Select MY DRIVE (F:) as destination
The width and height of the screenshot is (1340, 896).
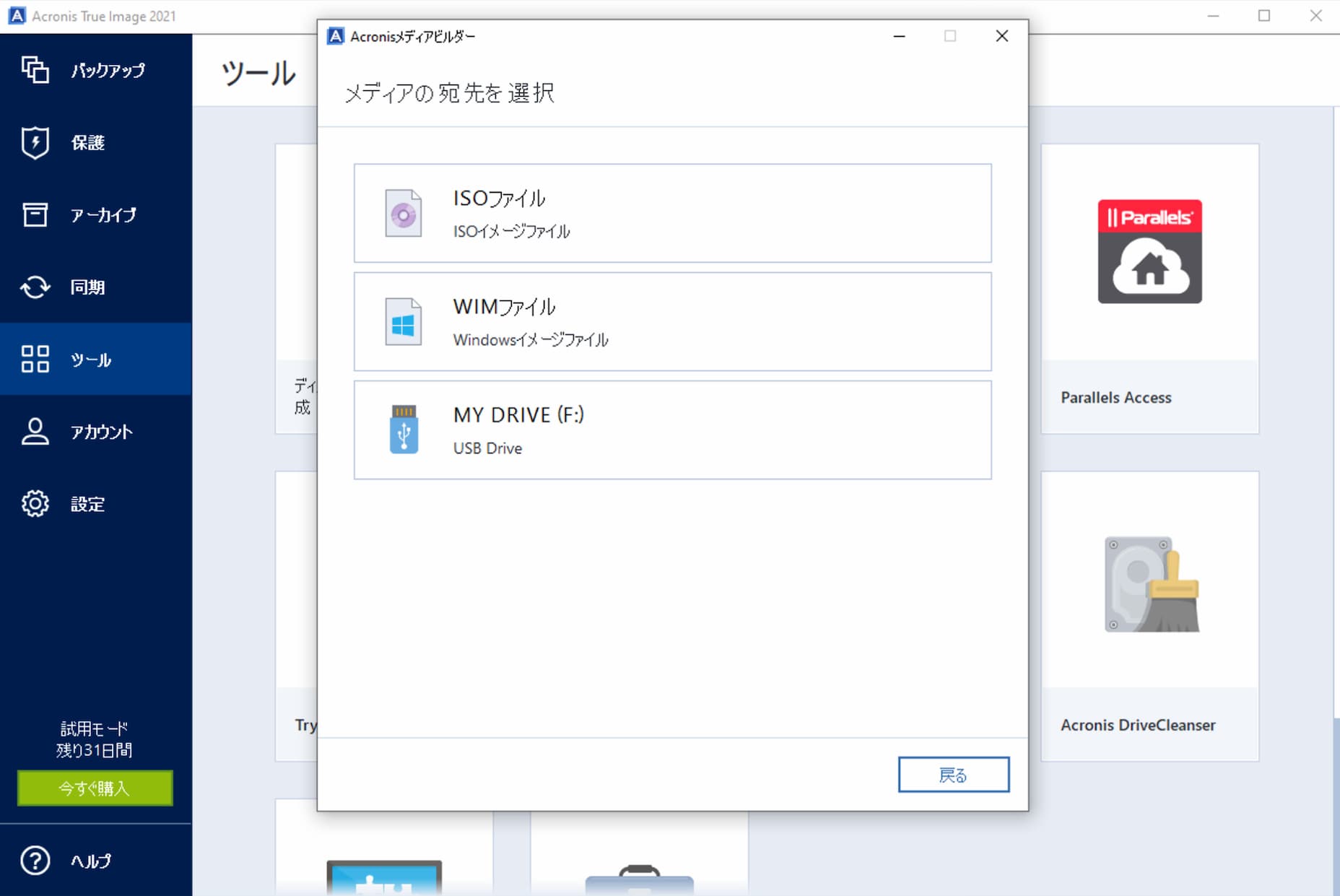click(672, 430)
